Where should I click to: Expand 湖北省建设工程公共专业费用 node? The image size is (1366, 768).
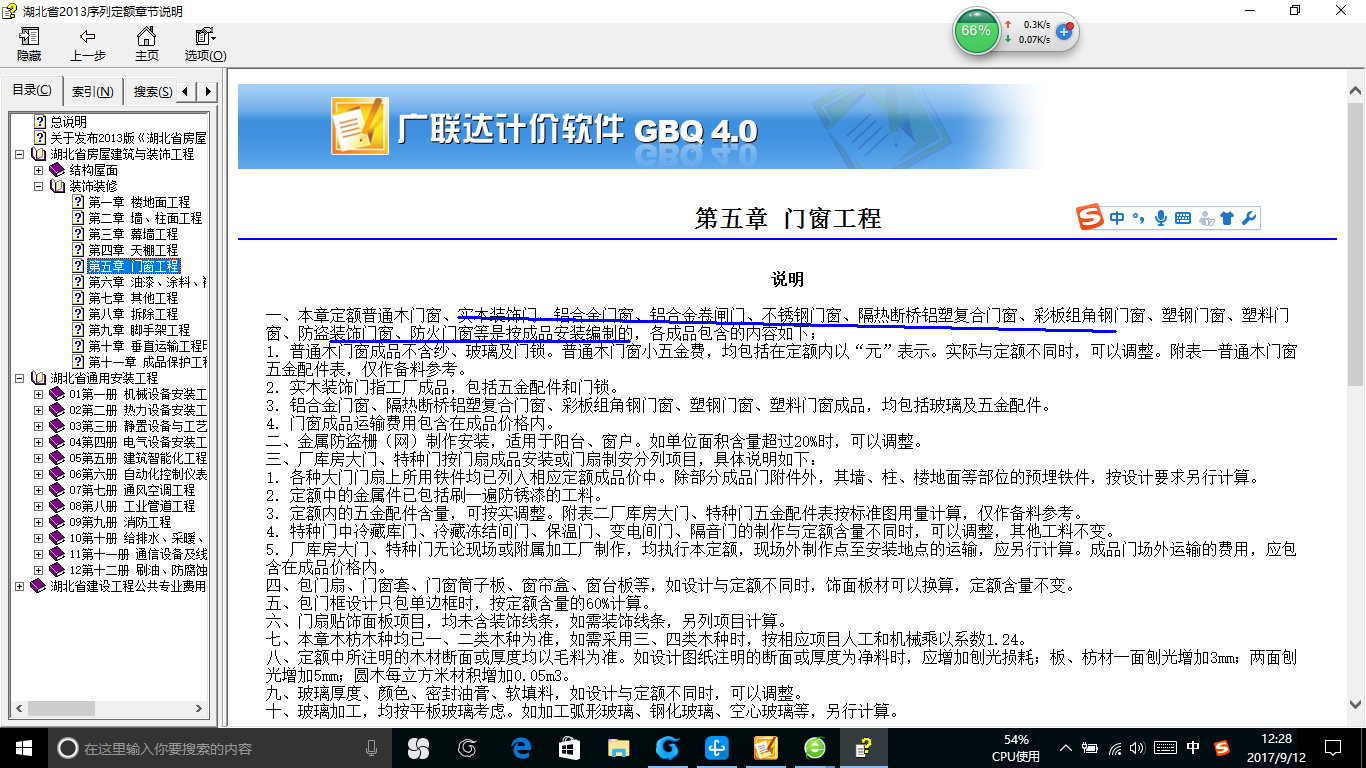[x=22, y=586]
